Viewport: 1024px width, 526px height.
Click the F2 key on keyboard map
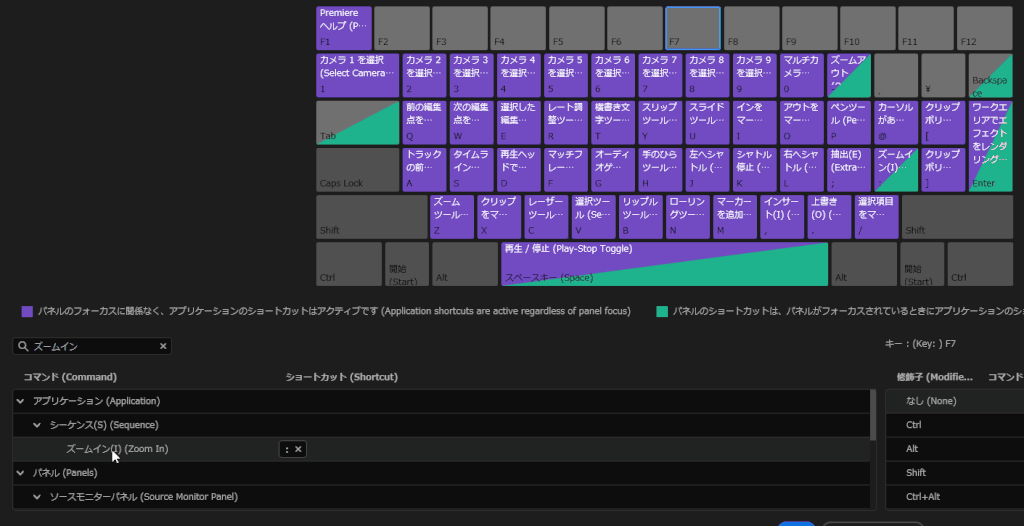pos(402,28)
